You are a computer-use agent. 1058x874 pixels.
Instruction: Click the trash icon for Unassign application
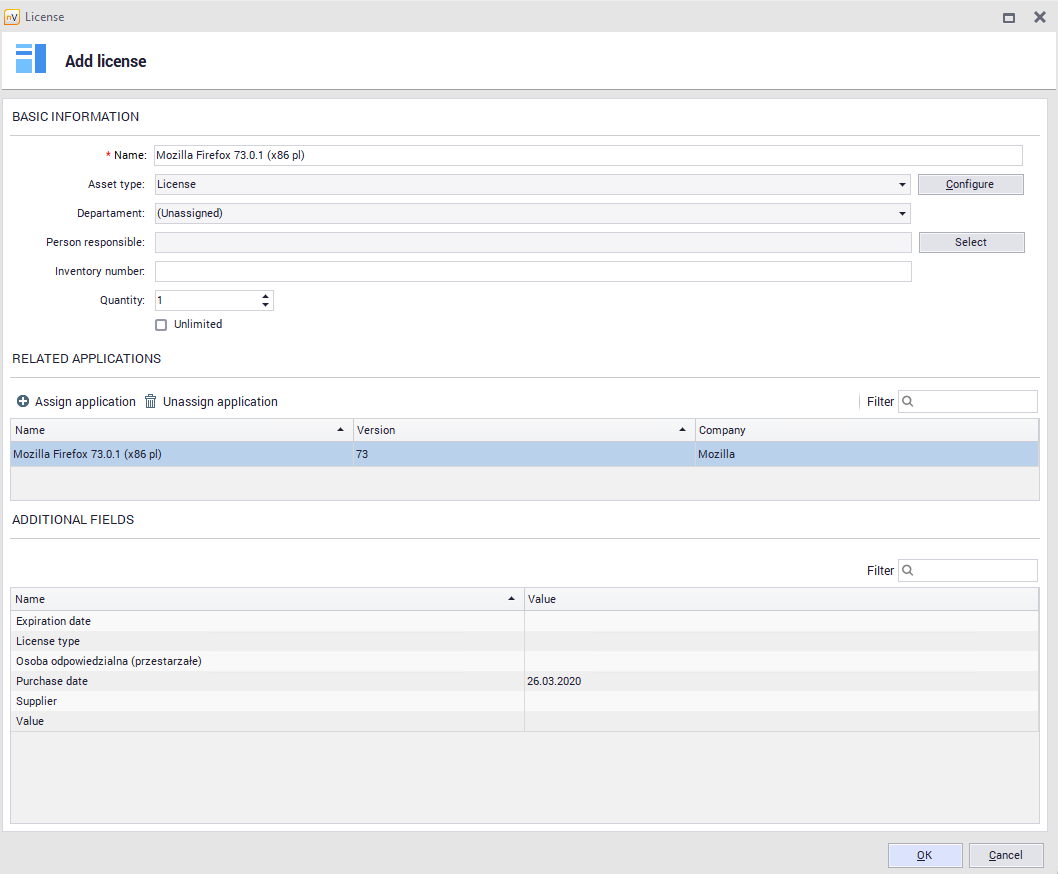pyautogui.click(x=151, y=402)
